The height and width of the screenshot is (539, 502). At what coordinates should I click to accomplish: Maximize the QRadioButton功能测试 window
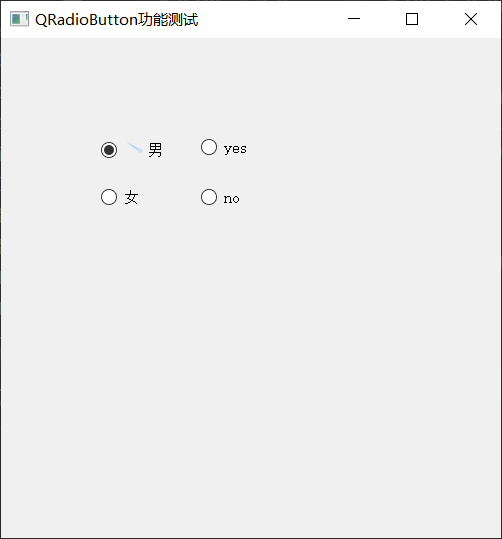tap(412, 19)
